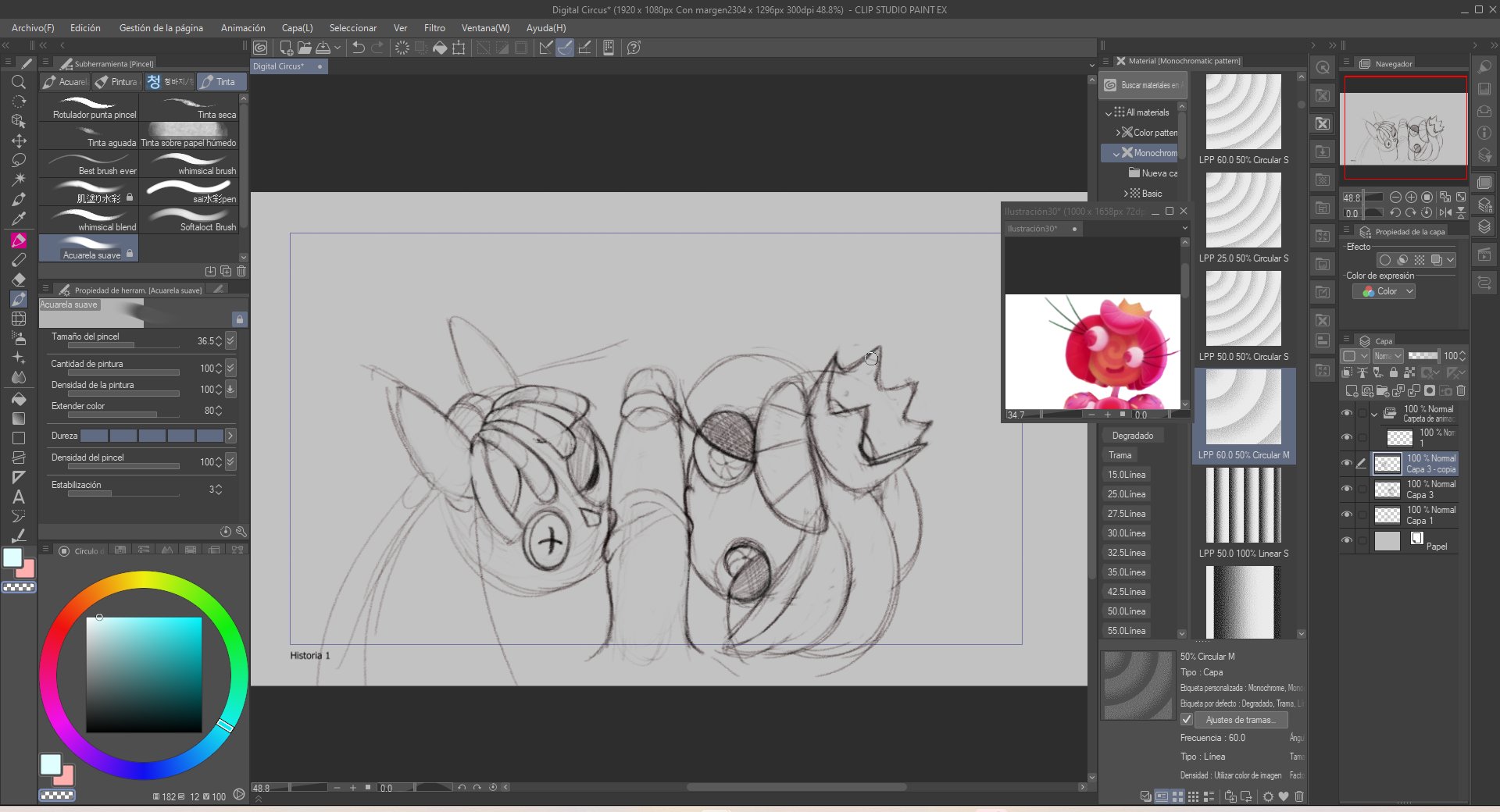Click the Clip Studio launcher icon
The image size is (1500, 812).
(x=260, y=48)
